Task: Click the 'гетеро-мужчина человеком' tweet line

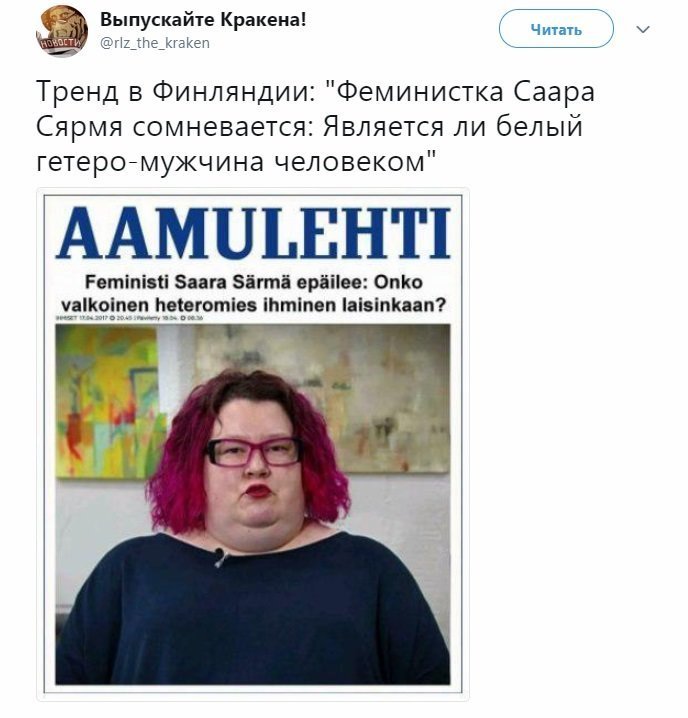Action: coord(235,161)
